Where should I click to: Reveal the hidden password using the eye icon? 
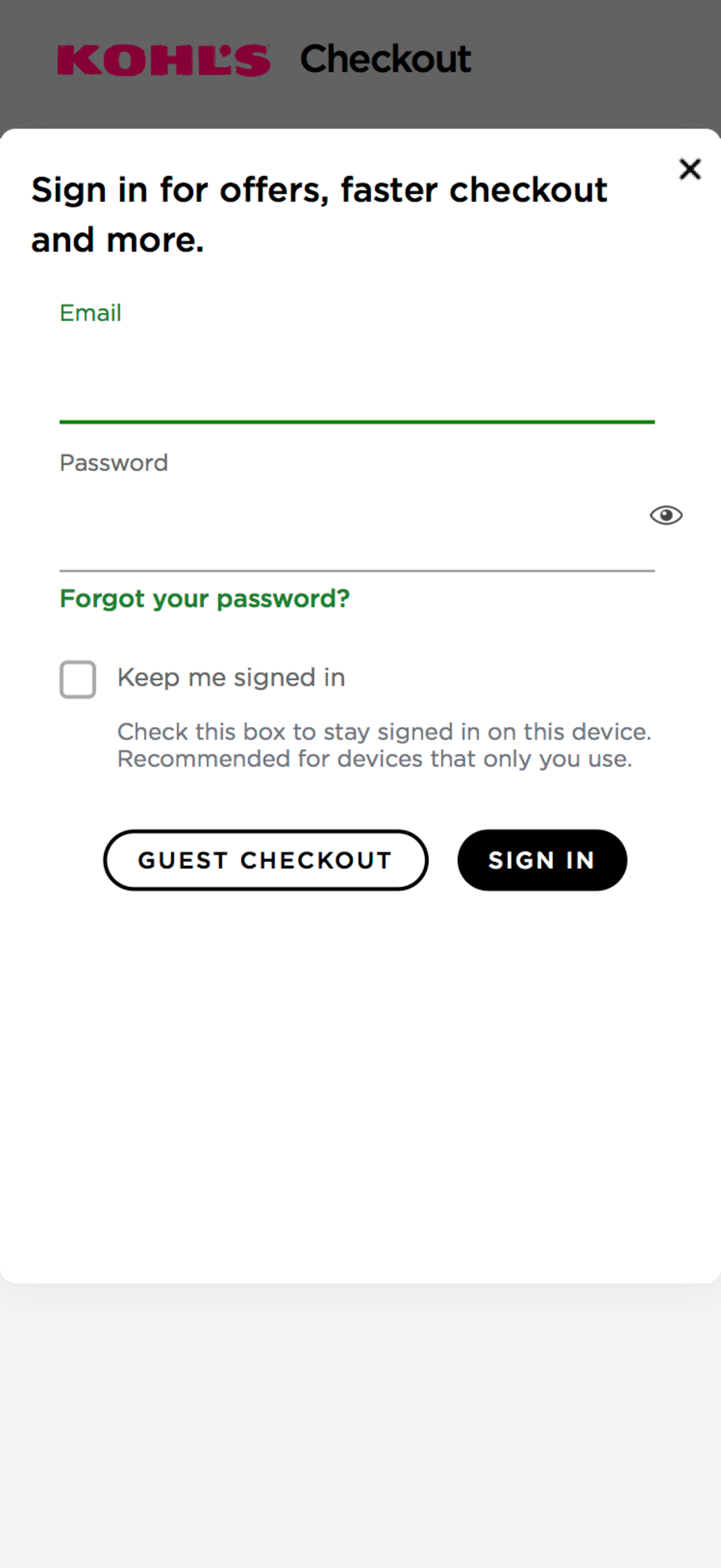667,516
